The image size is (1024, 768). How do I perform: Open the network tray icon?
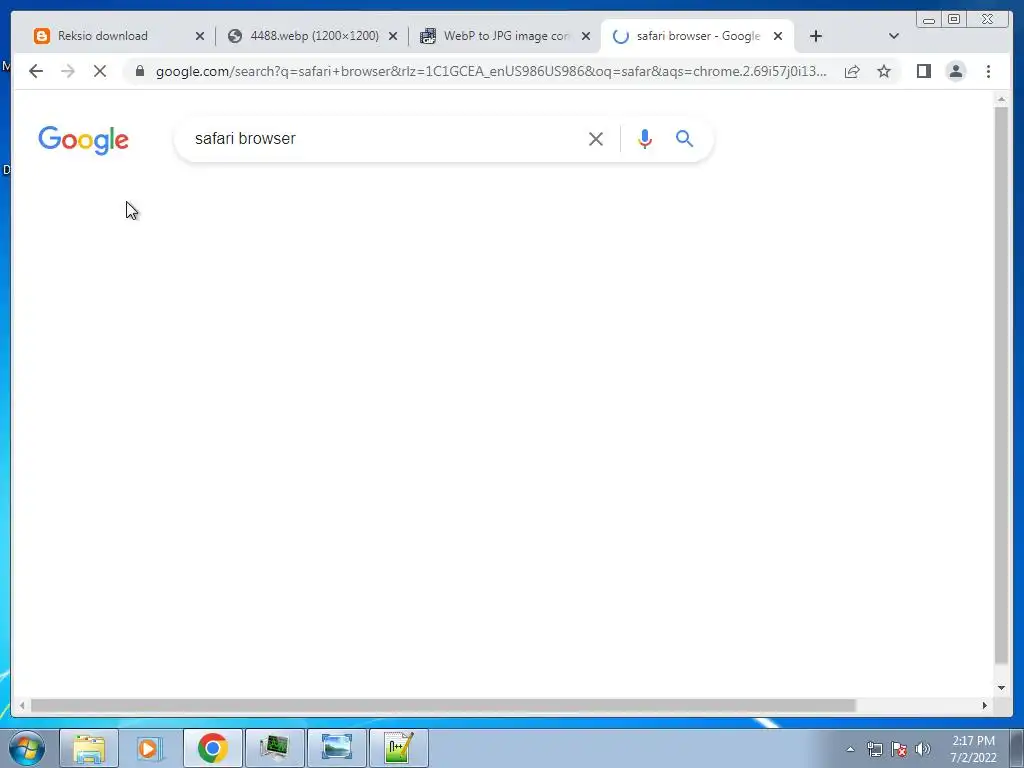click(874, 749)
